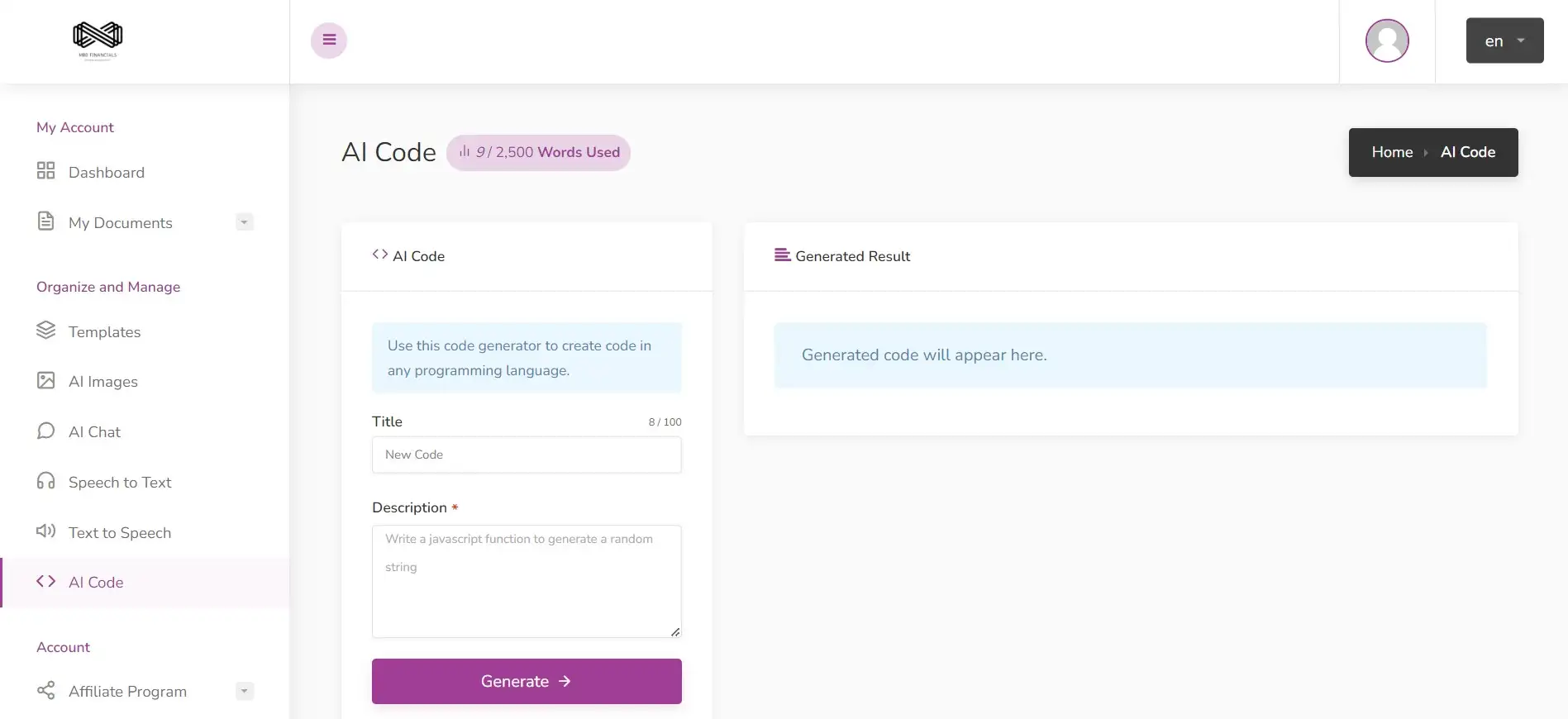Open Dashboard from the sidebar
The height and width of the screenshot is (719, 1568).
(x=106, y=173)
